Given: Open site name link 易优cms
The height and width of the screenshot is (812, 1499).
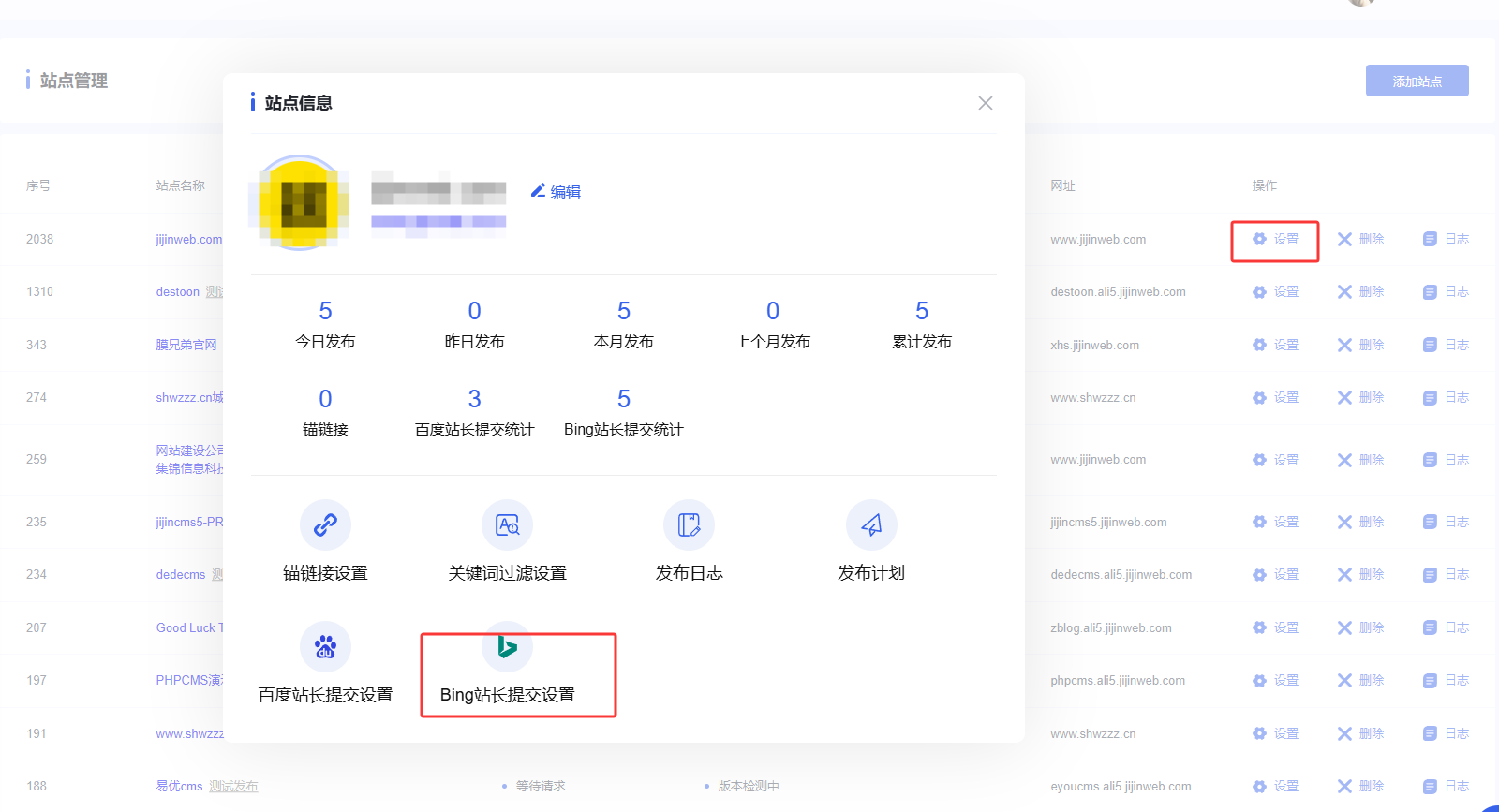Looking at the screenshot, I should (179, 787).
